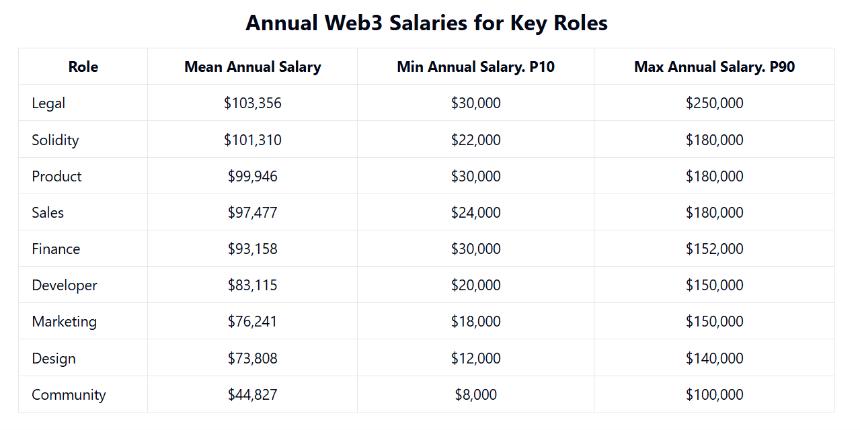Click the Product role cell
This screenshot has height=430, width=860.
click(x=56, y=176)
